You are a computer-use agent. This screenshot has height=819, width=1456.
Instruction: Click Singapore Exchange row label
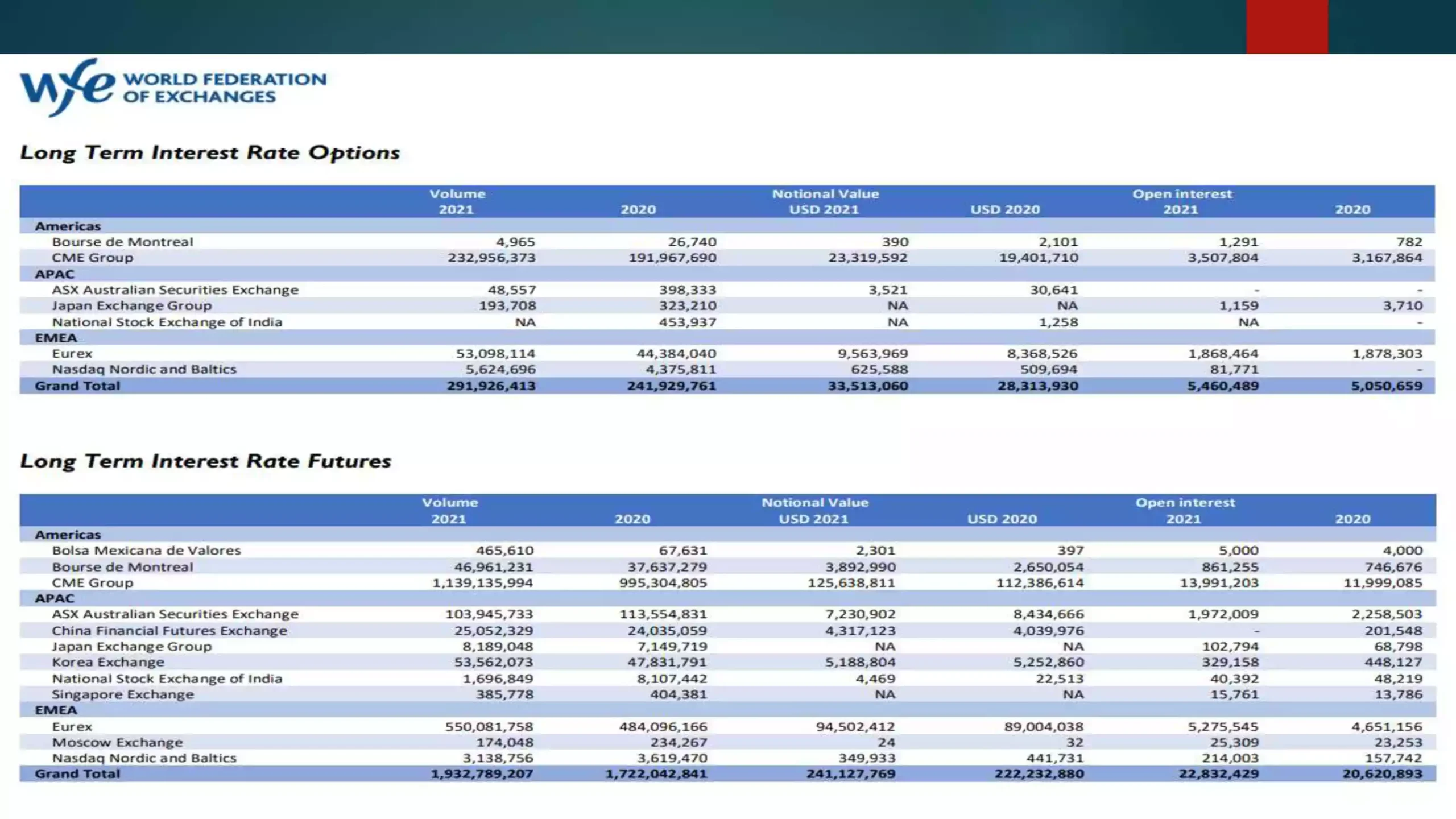point(123,695)
